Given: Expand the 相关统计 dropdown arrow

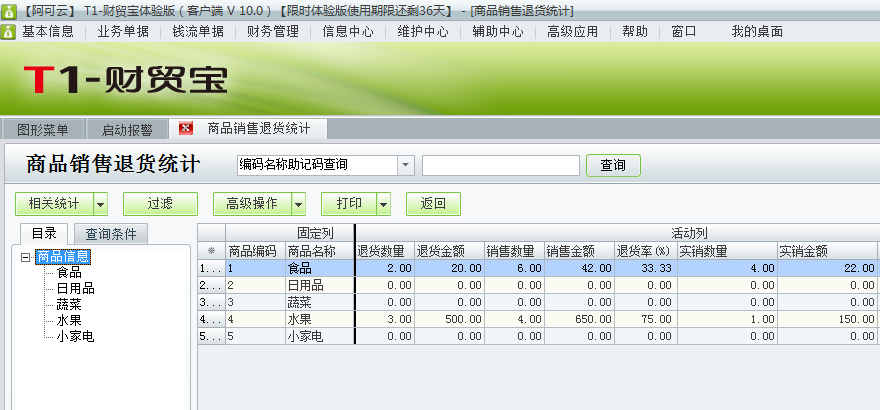Looking at the screenshot, I should (x=100, y=204).
